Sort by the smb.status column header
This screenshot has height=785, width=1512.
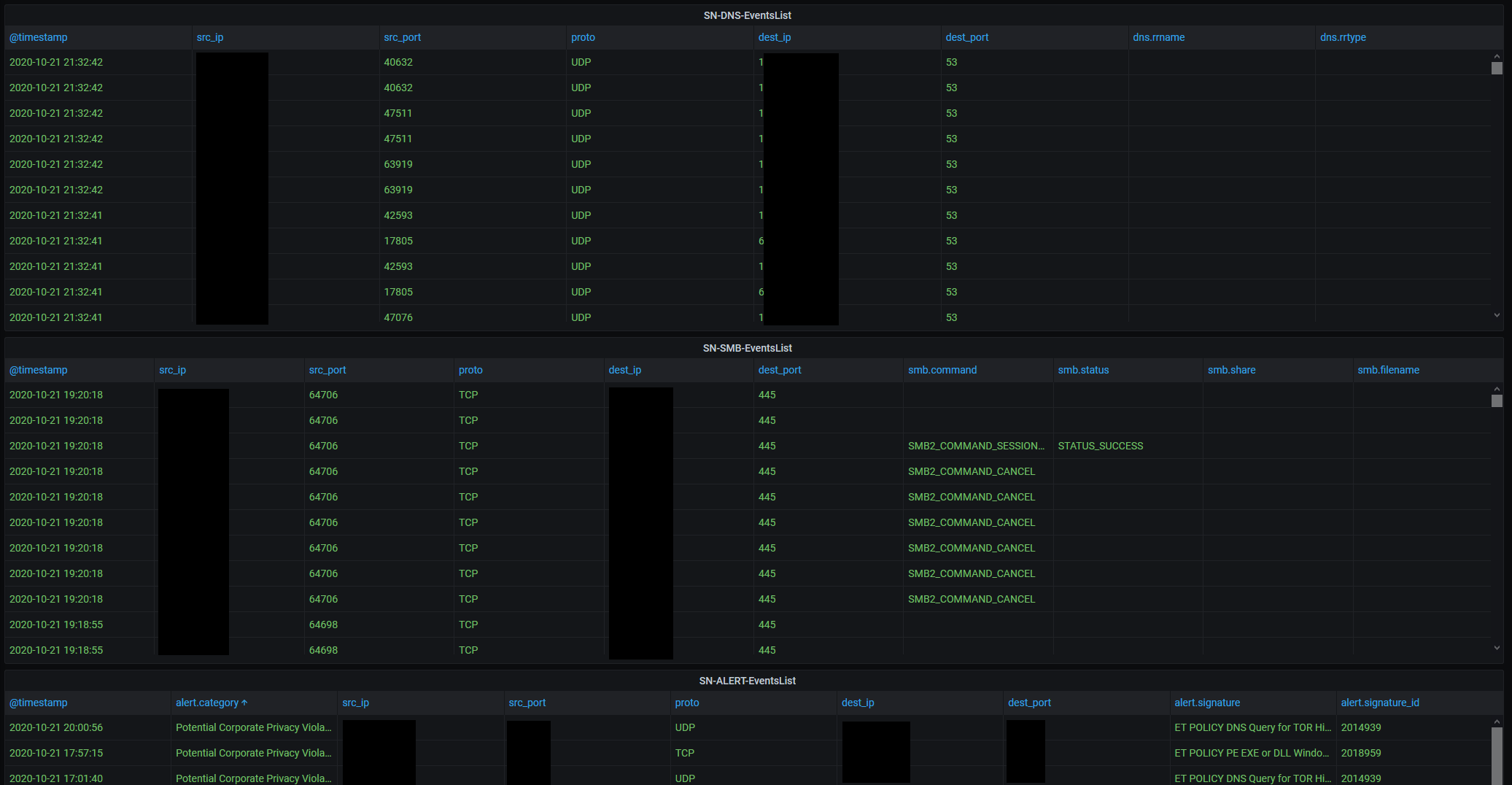(1083, 370)
